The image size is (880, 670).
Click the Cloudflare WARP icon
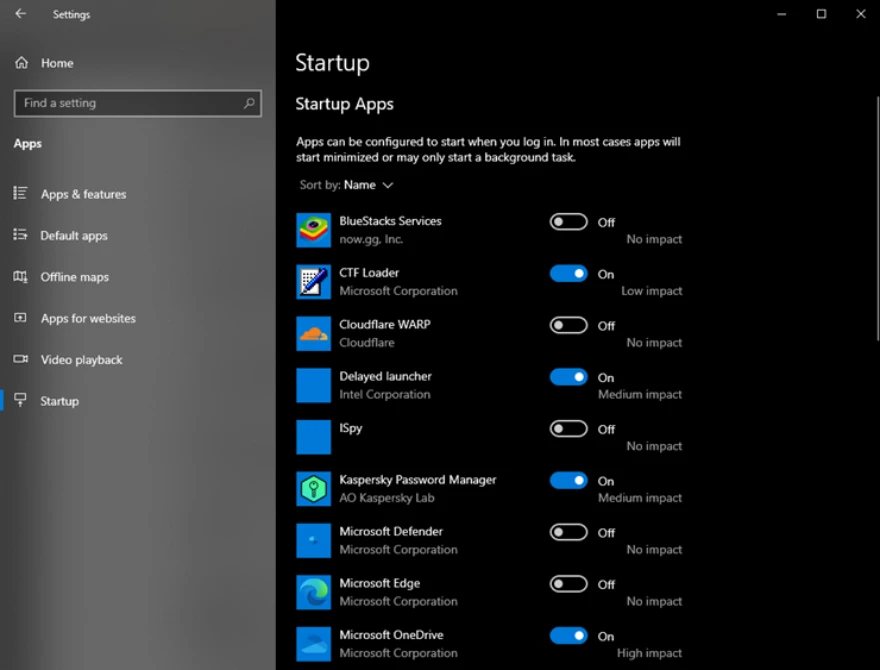click(x=314, y=333)
